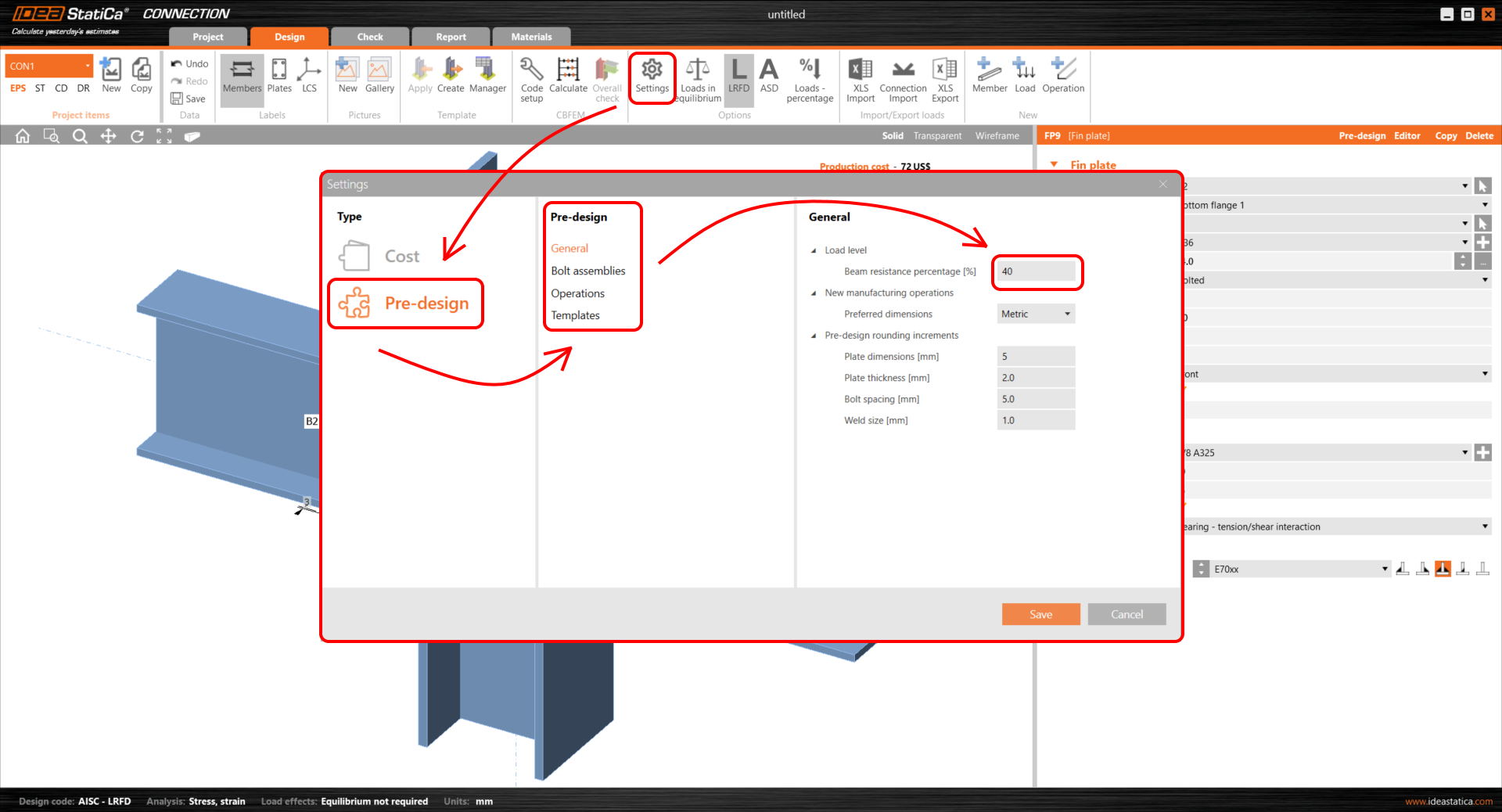Click Delete in FP9 panel header
This screenshot has height=812, width=1502.
1479,136
